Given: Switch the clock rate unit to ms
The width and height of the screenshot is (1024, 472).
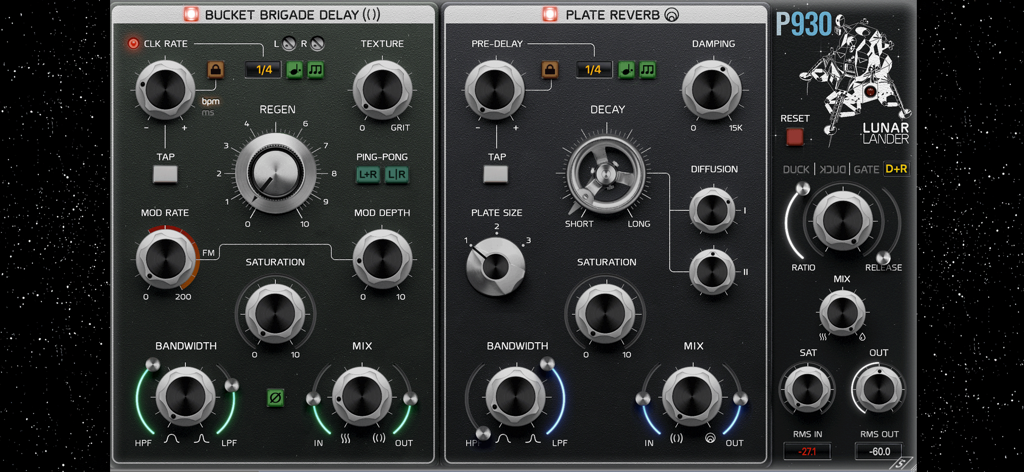Looking at the screenshot, I should click(x=208, y=113).
